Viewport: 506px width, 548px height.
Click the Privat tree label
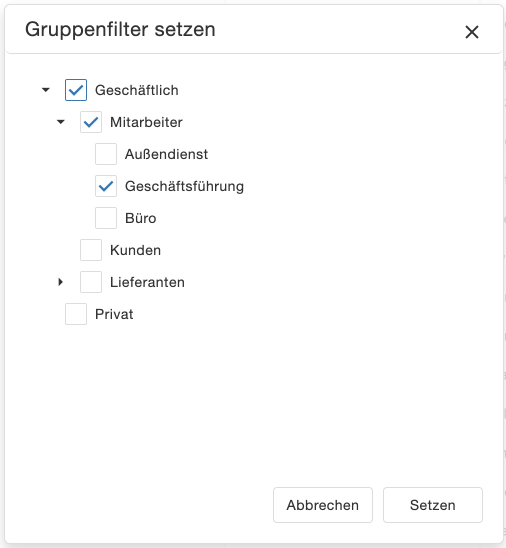click(114, 314)
